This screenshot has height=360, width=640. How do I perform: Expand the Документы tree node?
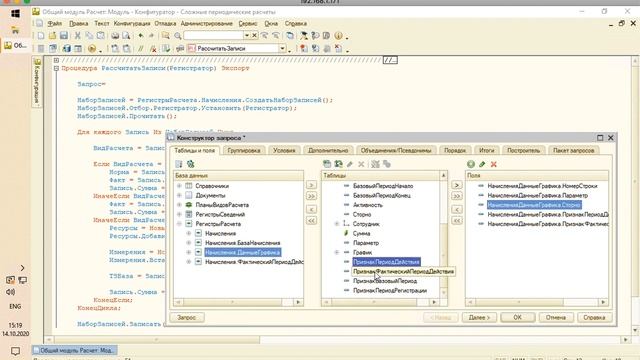(179, 196)
